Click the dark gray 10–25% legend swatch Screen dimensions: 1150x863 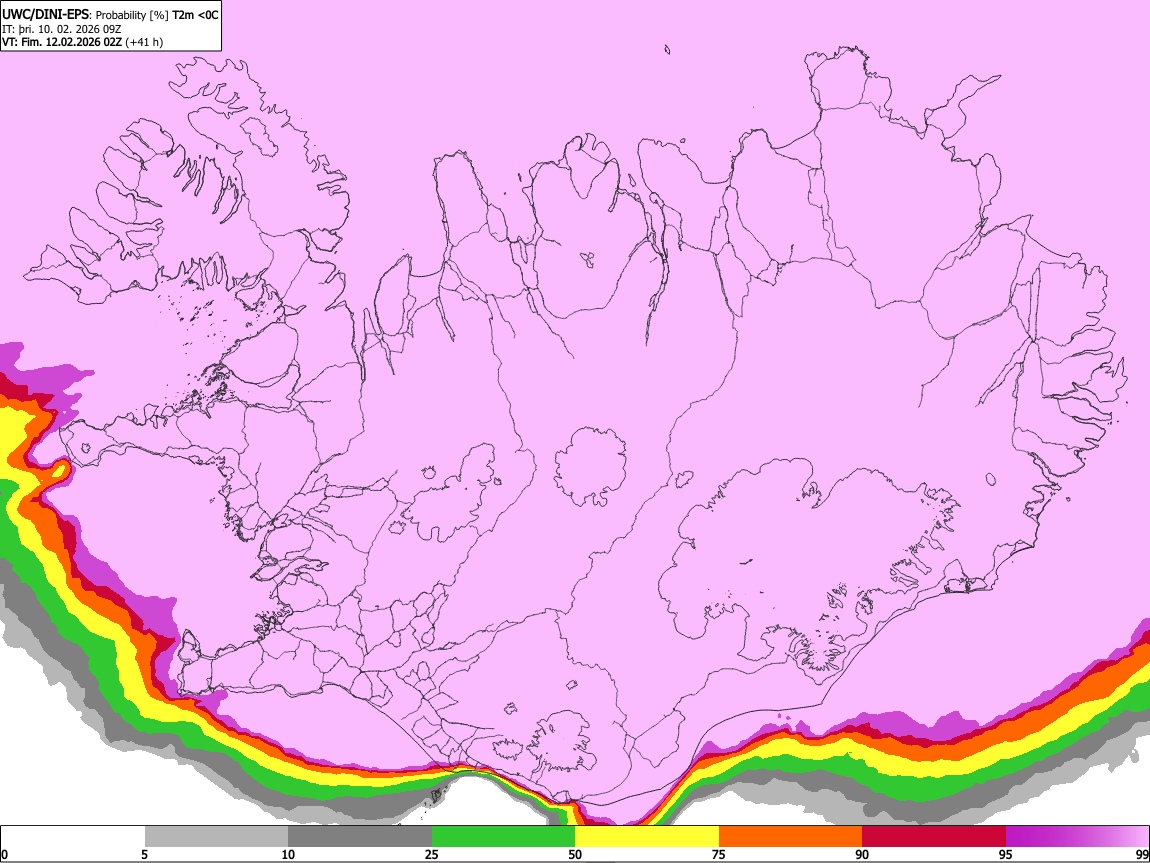pos(360,837)
